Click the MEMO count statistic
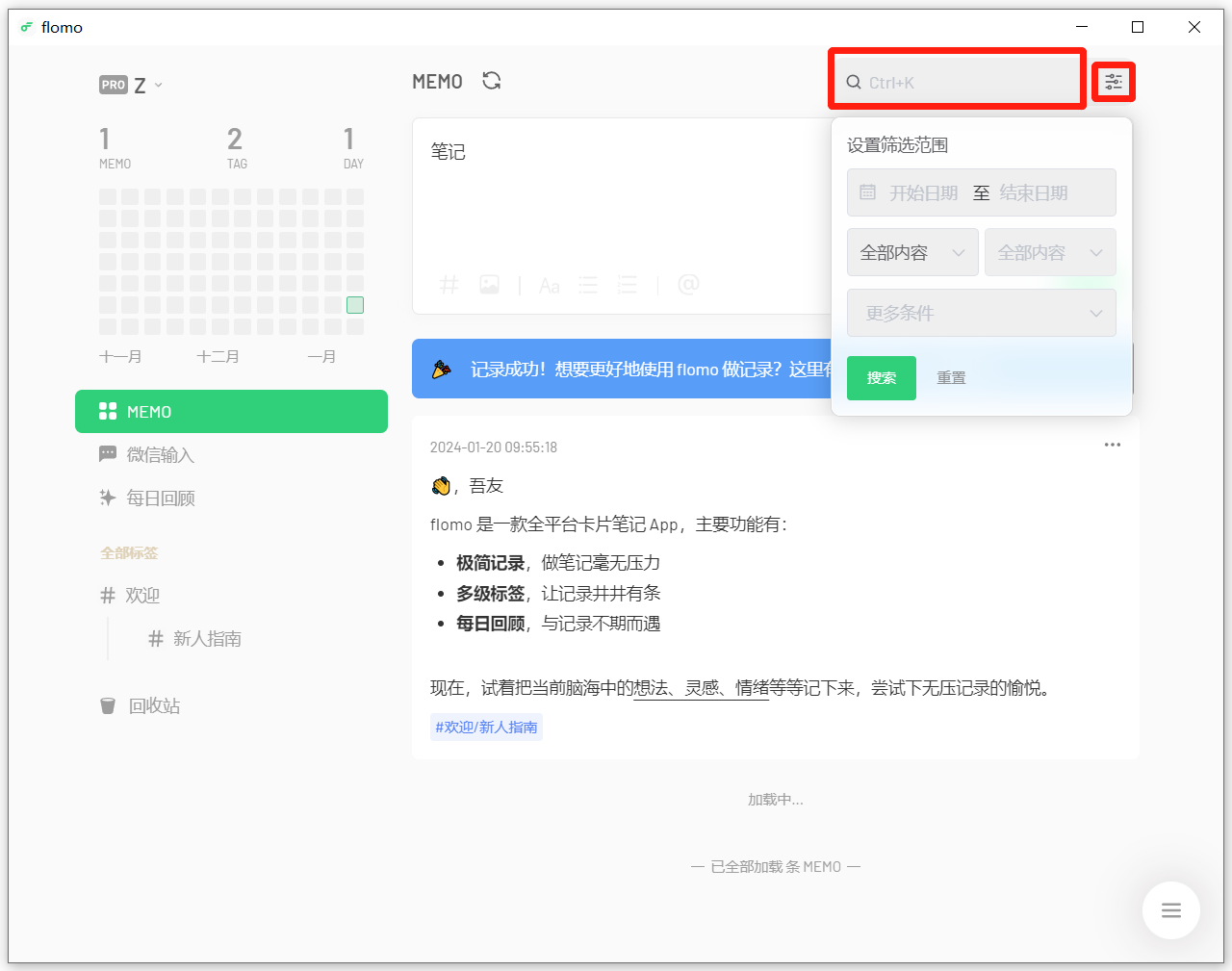 (115, 147)
